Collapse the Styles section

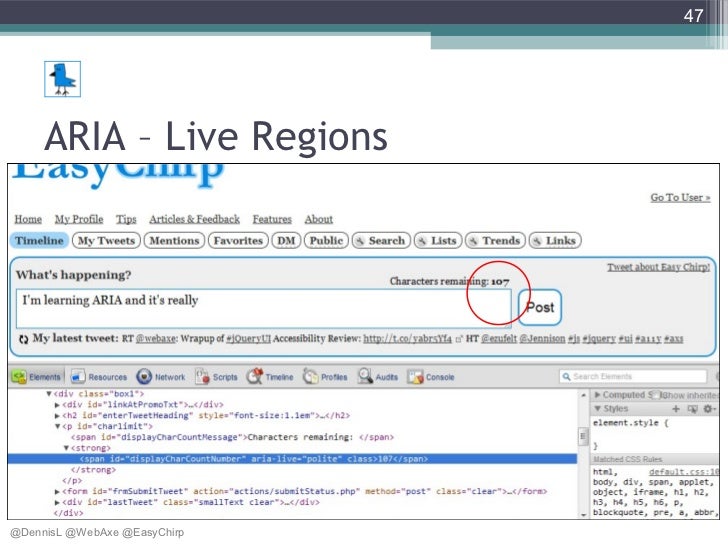coord(598,409)
